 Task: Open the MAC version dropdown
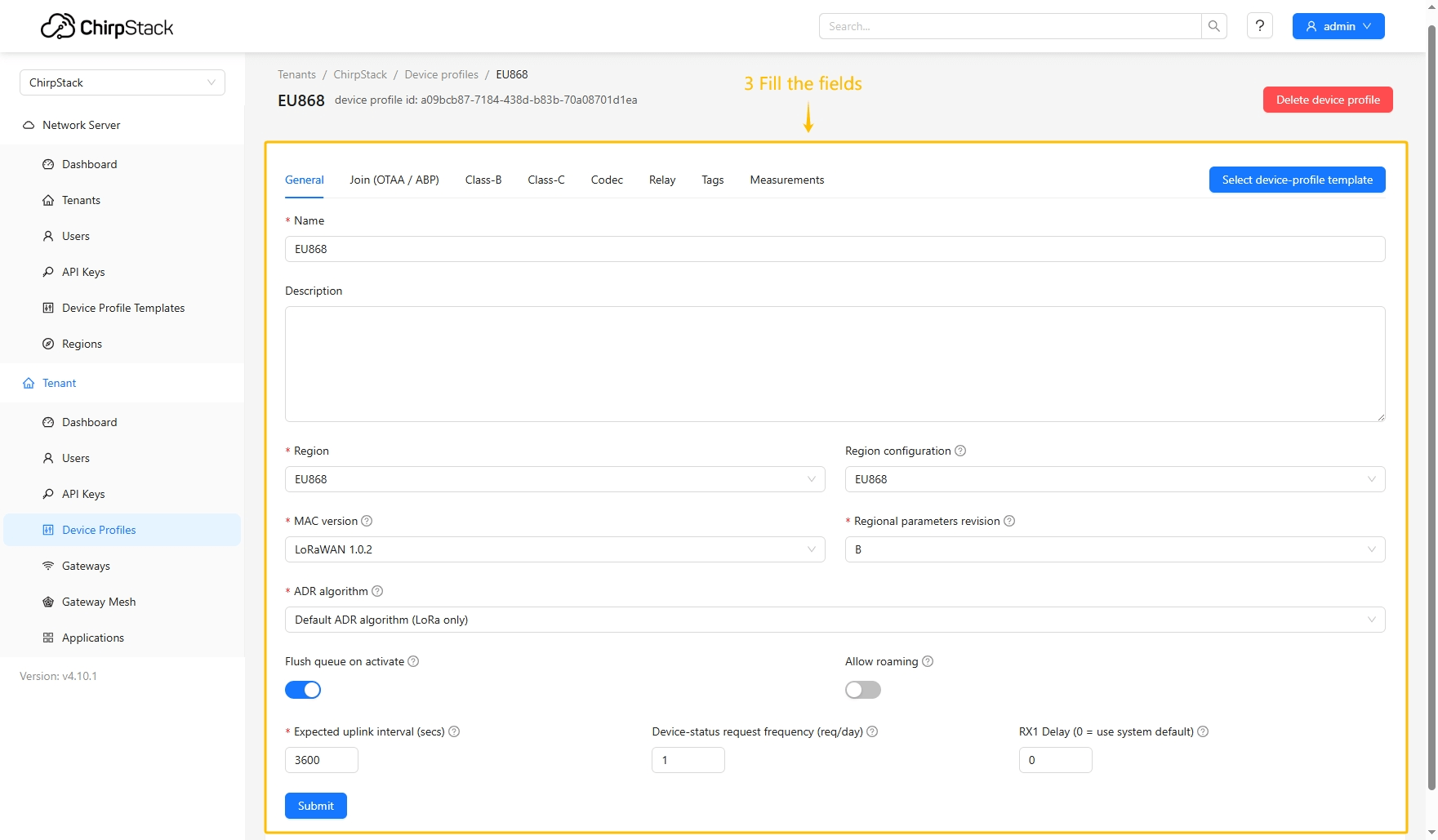[554, 549]
